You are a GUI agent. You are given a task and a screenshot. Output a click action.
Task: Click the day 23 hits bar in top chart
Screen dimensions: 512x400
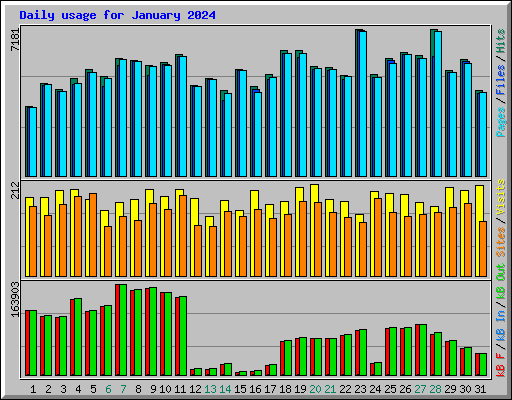tap(357, 103)
